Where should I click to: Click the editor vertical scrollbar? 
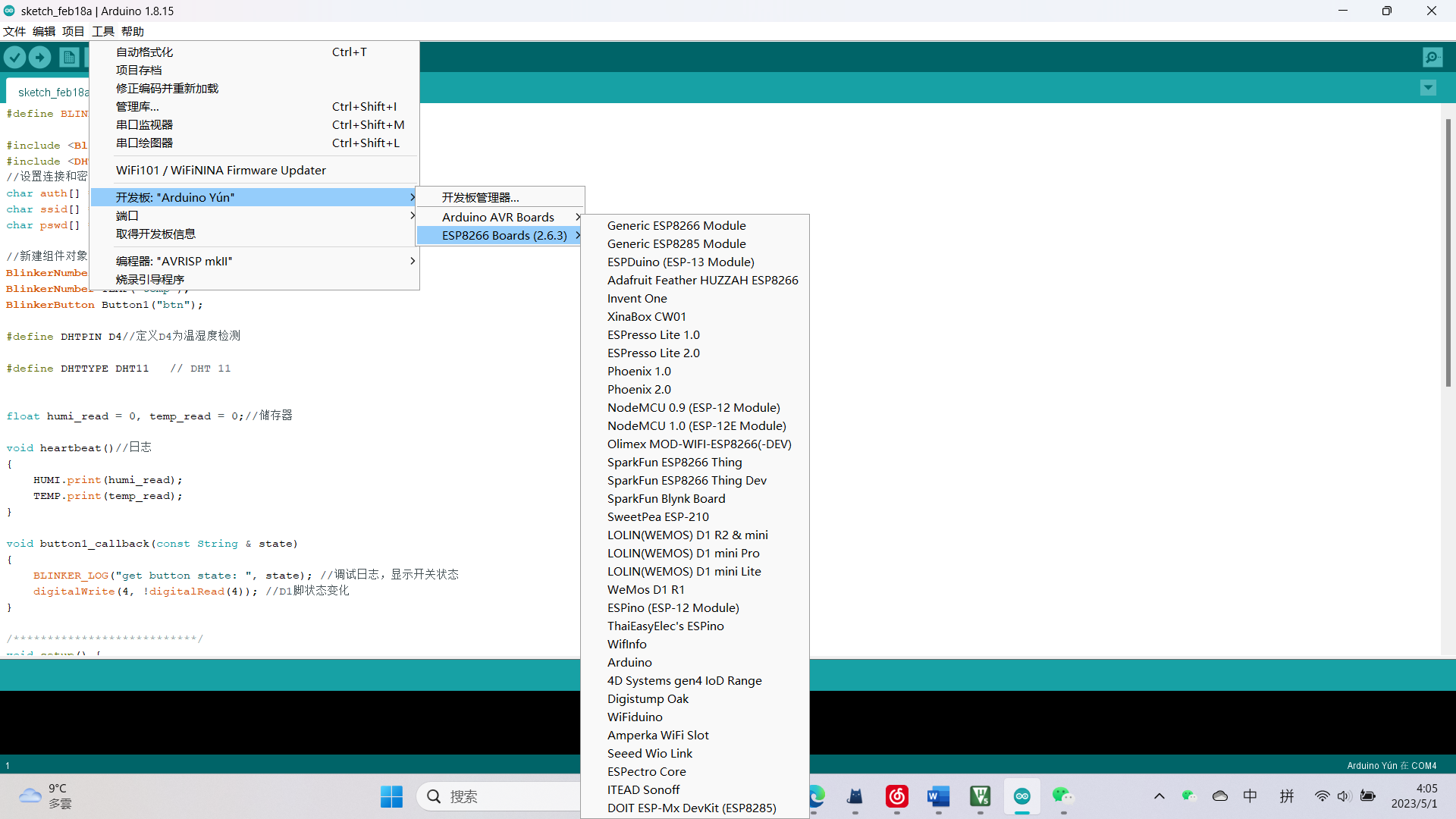pyautogui.click(x=1448, y=252)
